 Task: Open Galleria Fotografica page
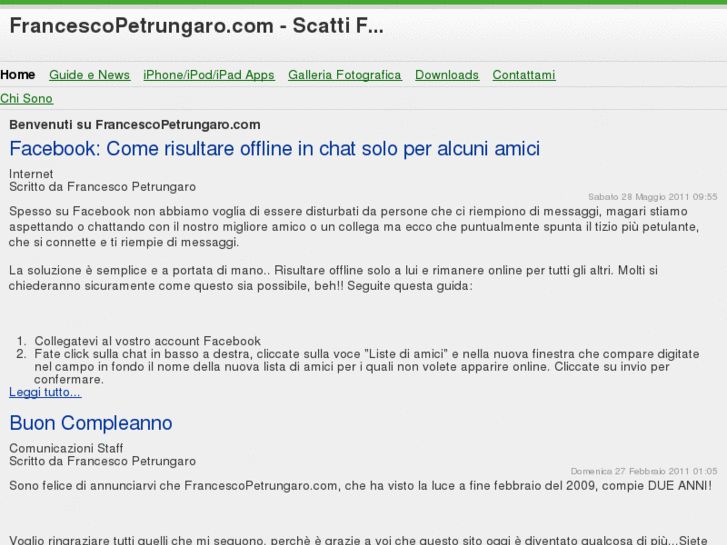(x=344, y=75)
